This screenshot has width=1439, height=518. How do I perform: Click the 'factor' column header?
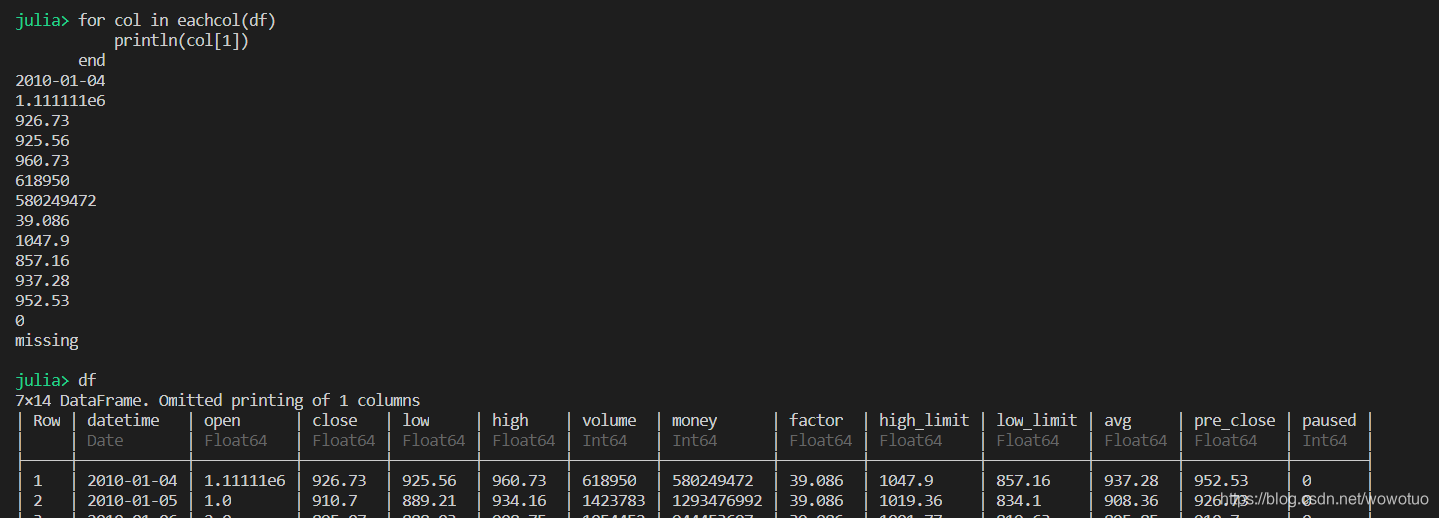(816, 421)
